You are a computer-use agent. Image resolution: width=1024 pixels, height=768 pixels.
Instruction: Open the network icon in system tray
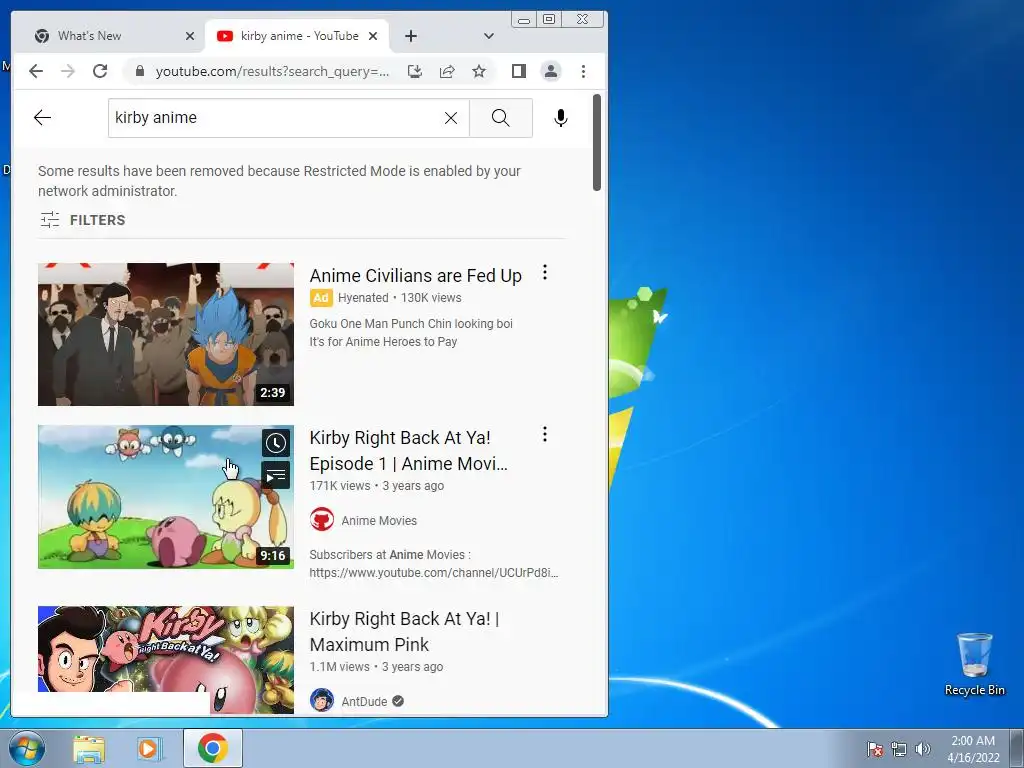[899, 749]
